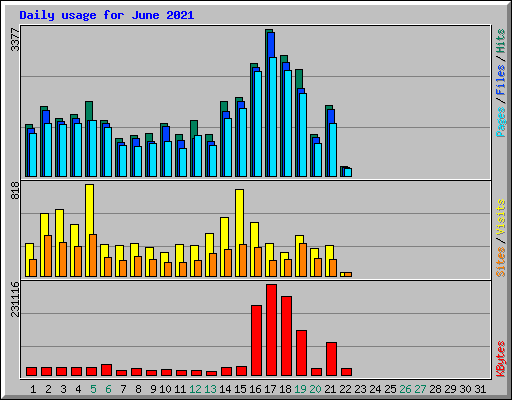Click the cyan pages bar for day 16
Screen dimensions: 512x400
coord(258,124)
